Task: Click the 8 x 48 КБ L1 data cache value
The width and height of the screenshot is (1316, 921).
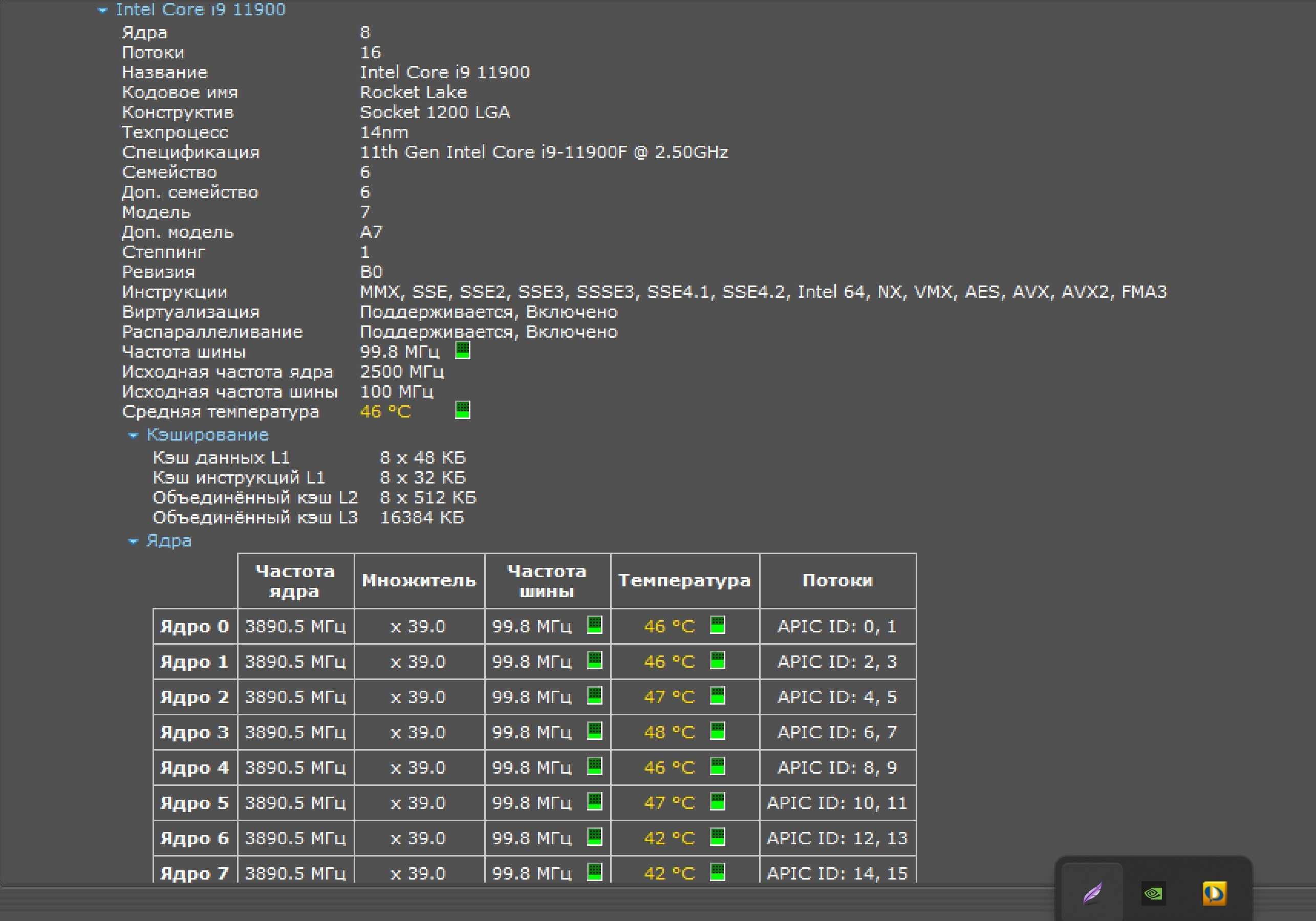Action: pos(422,458)
